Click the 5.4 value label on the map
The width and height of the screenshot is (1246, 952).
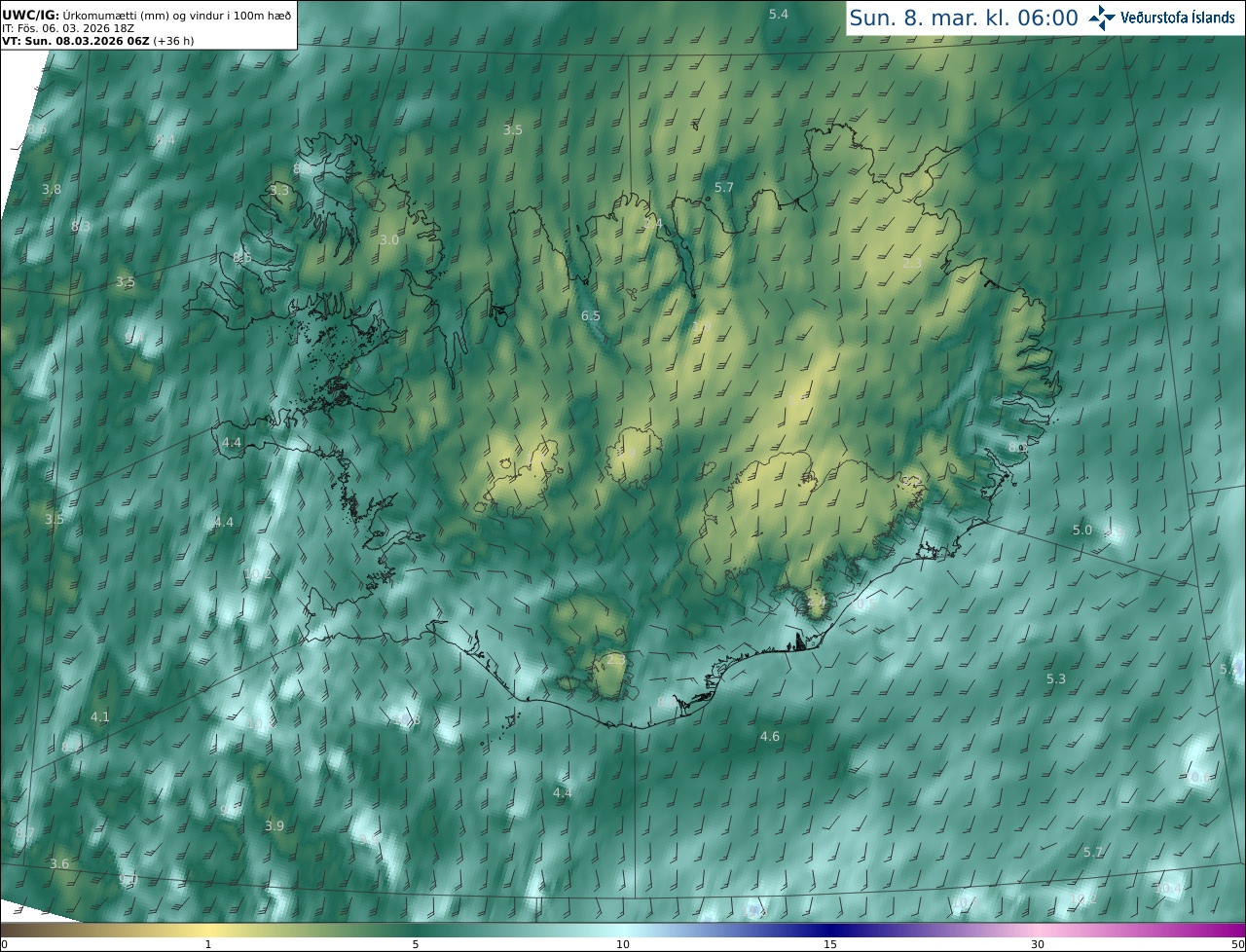(779, 14)
